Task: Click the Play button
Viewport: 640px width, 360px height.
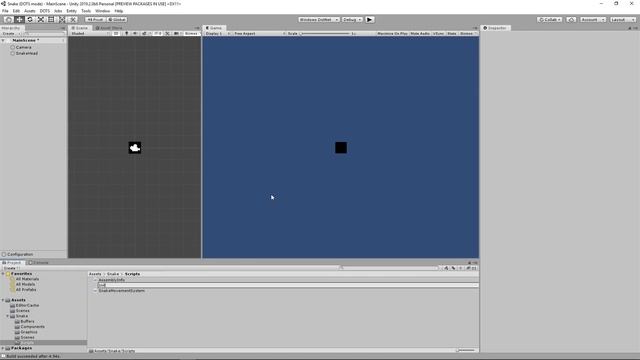Action: [369, 20]
